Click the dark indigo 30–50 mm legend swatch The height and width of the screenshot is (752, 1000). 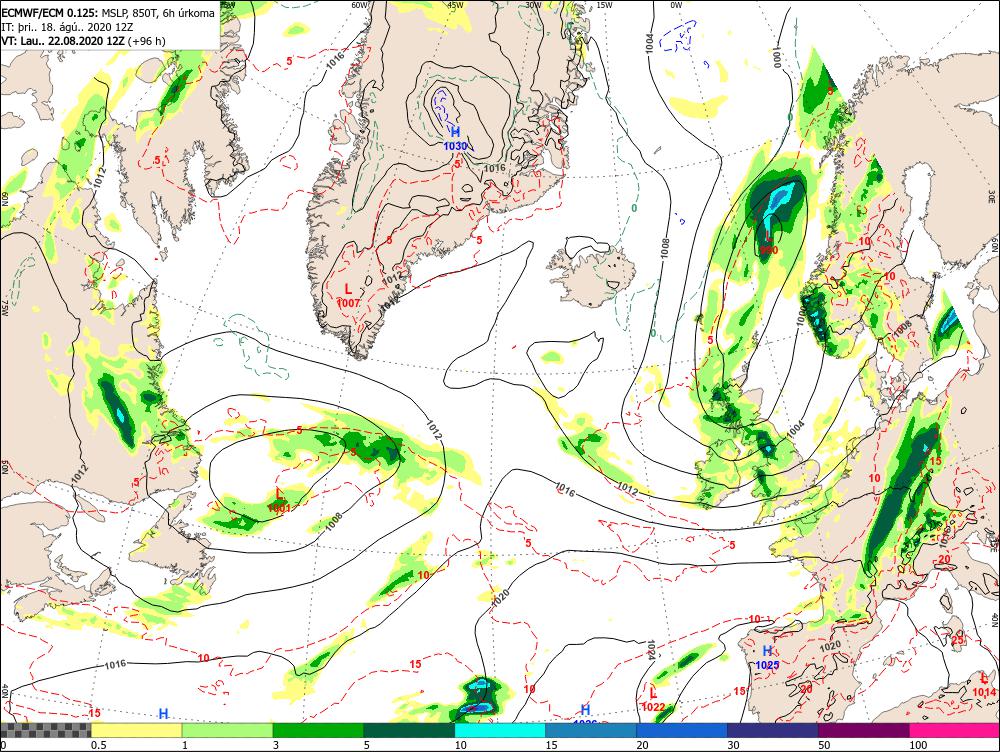[772, 730]
